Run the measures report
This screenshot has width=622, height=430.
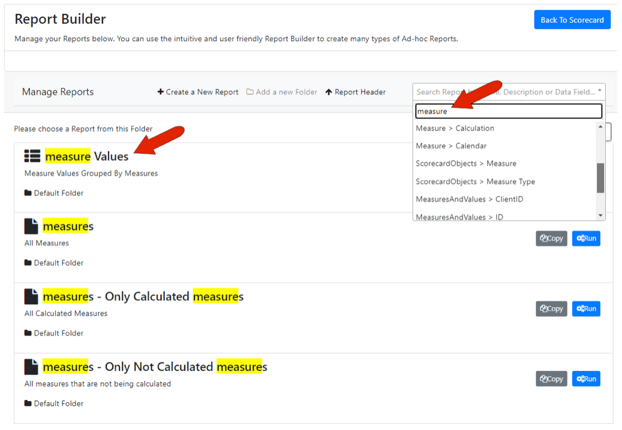point(586,239)
